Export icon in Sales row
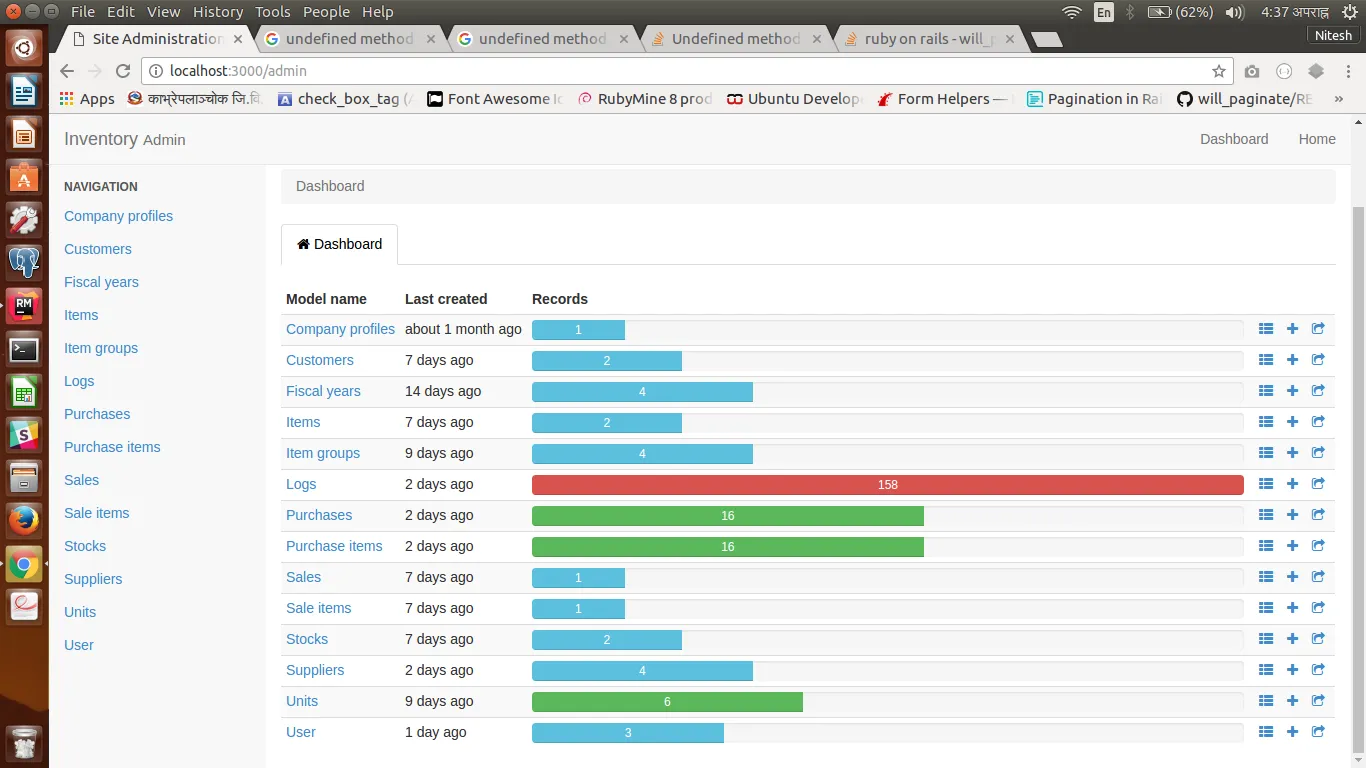The image size is (1366, 768). click(x=1318, y=577)
